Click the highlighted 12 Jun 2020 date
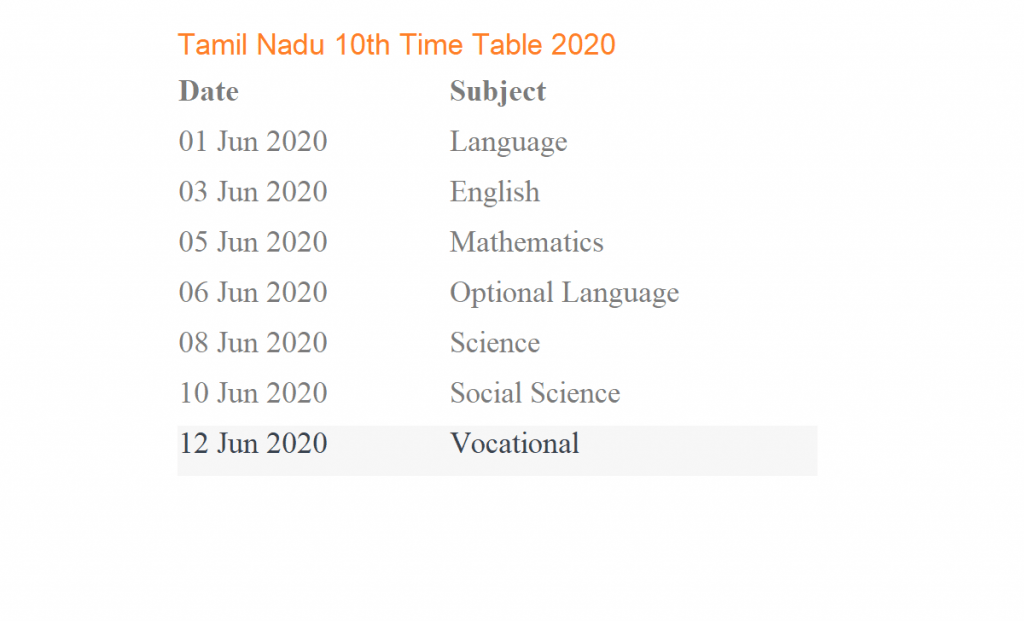The height and width of the screenshot is (621, 1024). (x=253, y=443)
